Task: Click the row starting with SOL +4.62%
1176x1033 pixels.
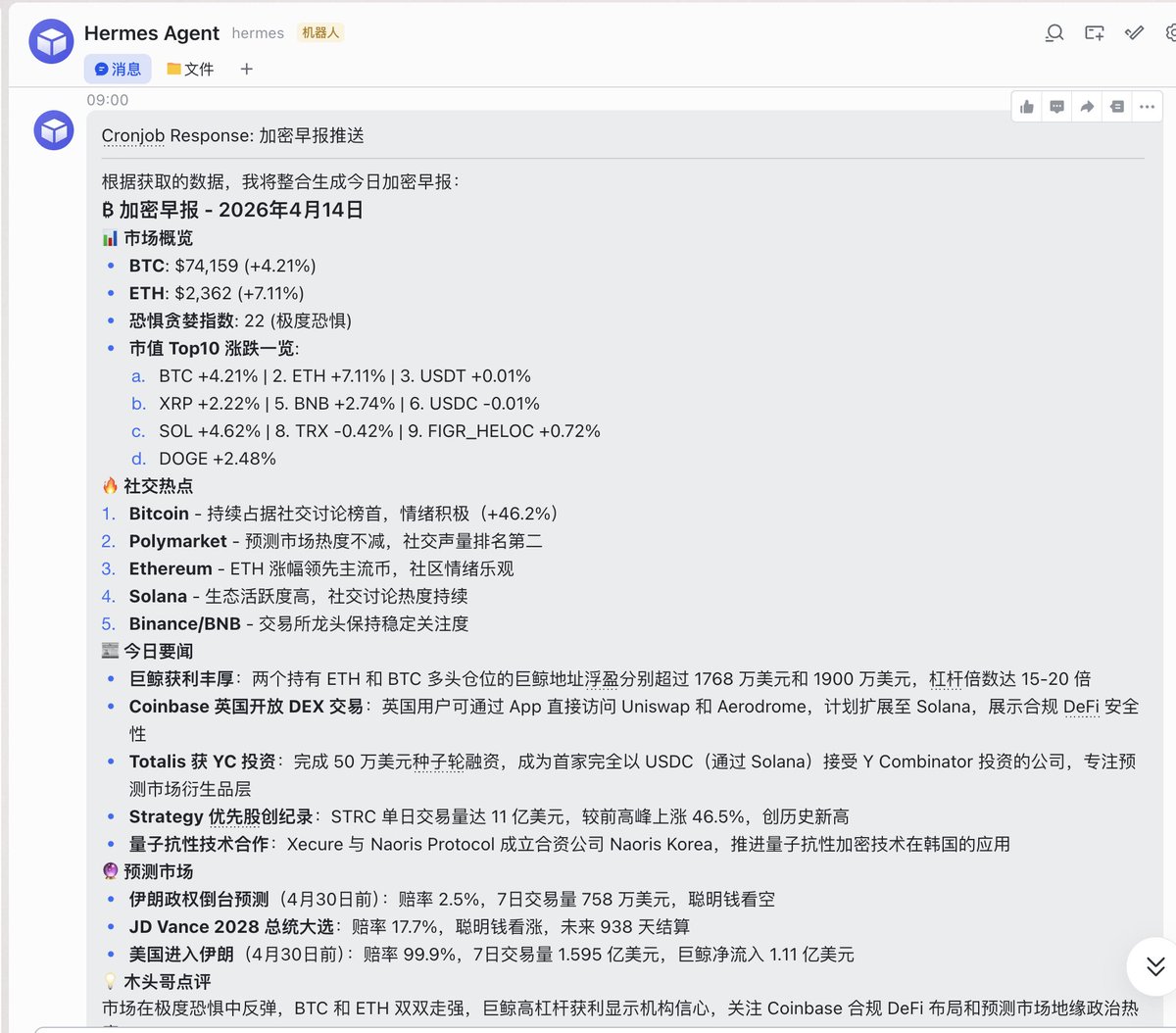Action: coord(379,431)
